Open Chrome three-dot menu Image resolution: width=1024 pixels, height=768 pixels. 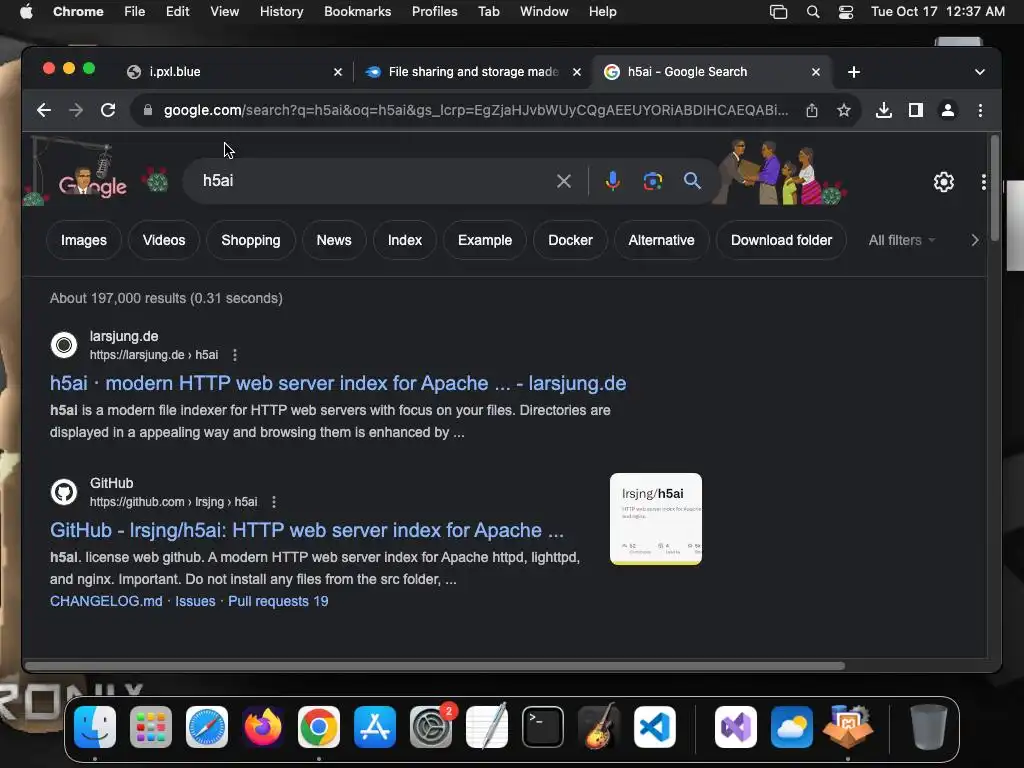pyautogui.click(x=980, y=110)
